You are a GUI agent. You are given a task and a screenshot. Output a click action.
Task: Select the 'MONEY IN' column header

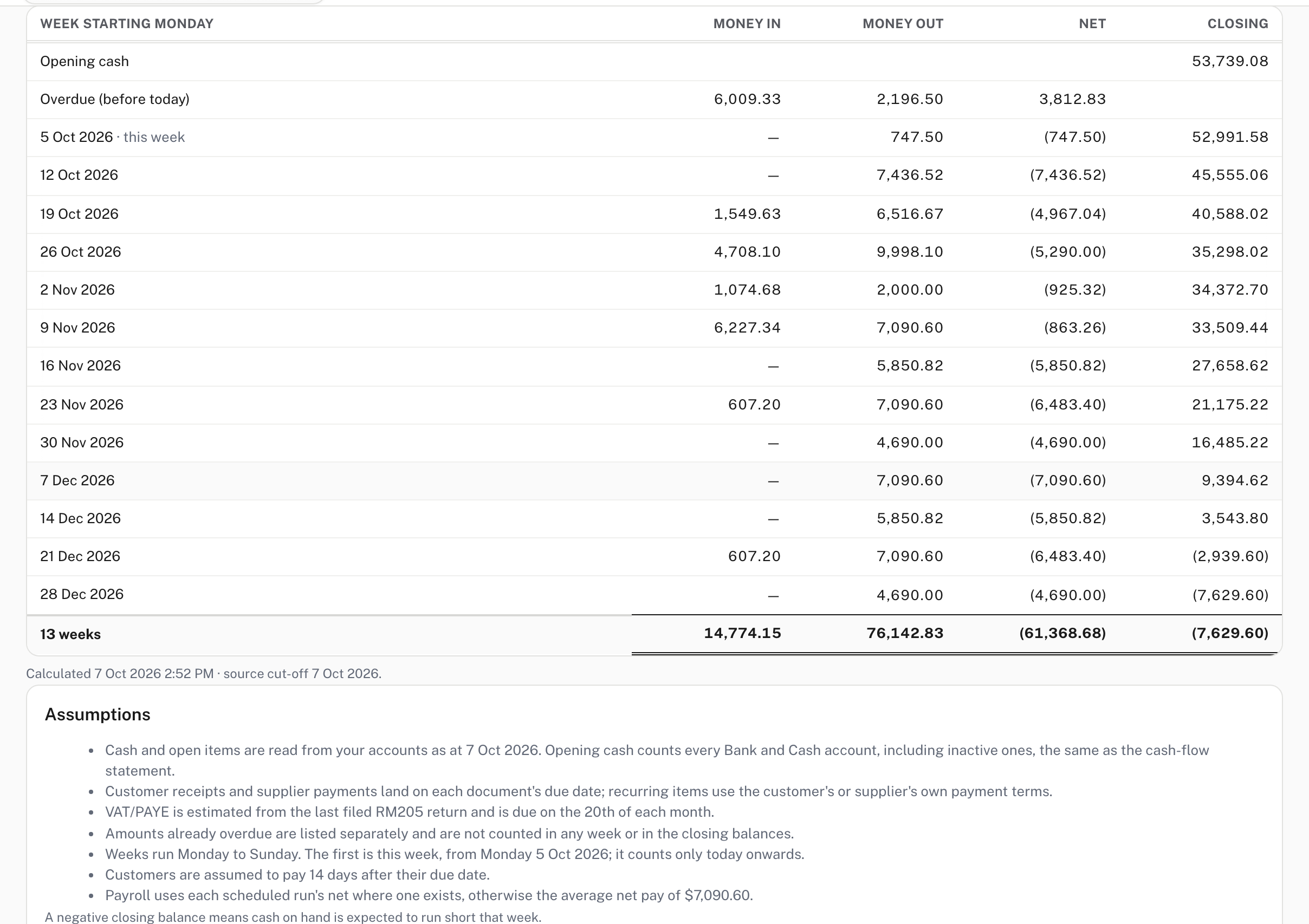(x=747, y=24)
